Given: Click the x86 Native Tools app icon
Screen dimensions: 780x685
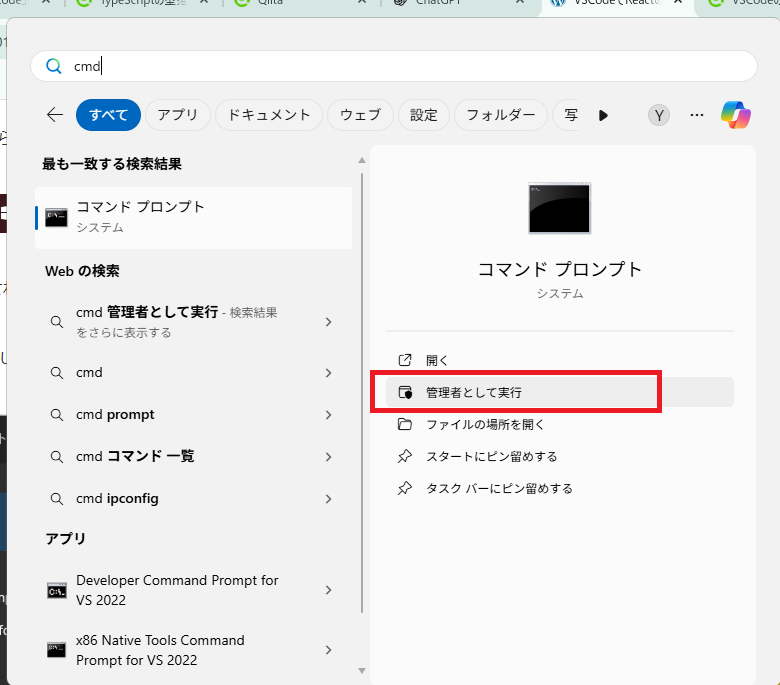Looking at the screenshot, I should [57, 650].
